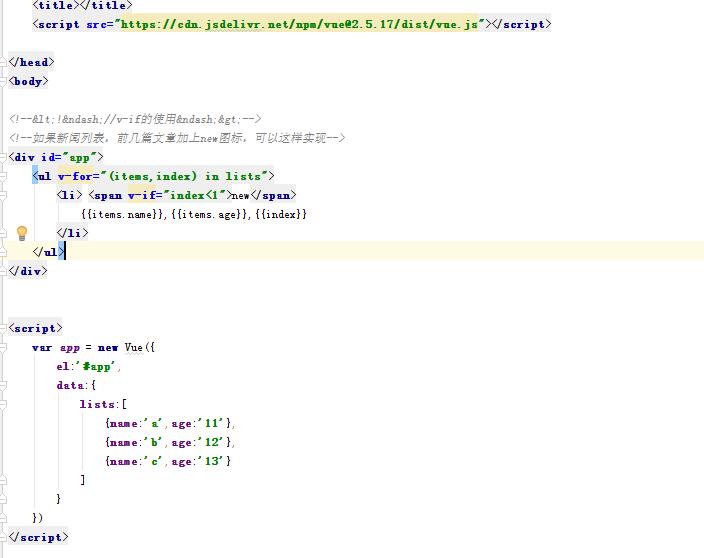Image resolution: width=704 pixels, height=558 pixels.
Task: Click the closing ] bracket of lists
Action: click(83, 480)
